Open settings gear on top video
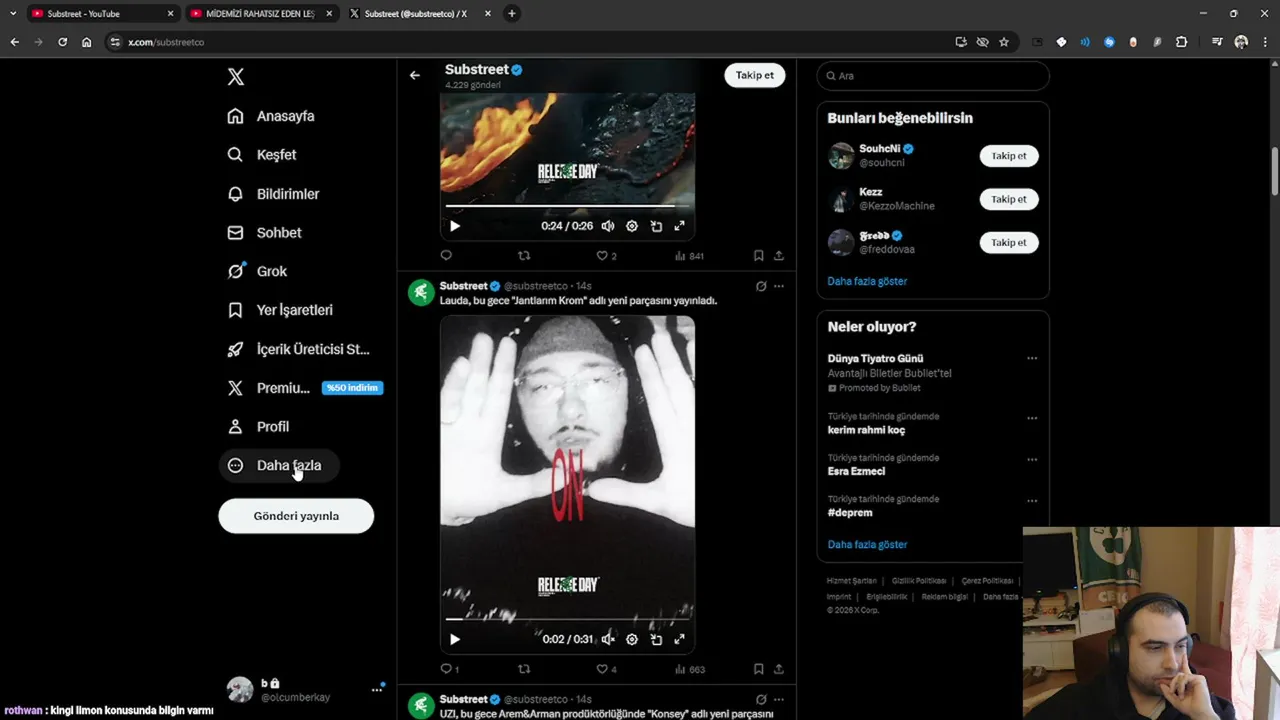The image size is (1280, 720). 632,226
